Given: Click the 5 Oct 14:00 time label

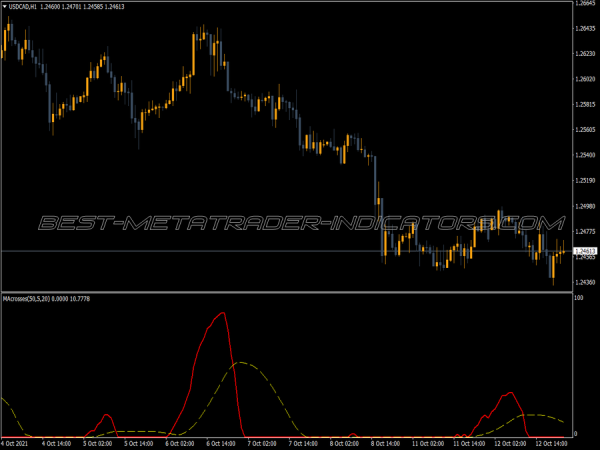Looking at the screenshot, I should [x=138, y=444].
